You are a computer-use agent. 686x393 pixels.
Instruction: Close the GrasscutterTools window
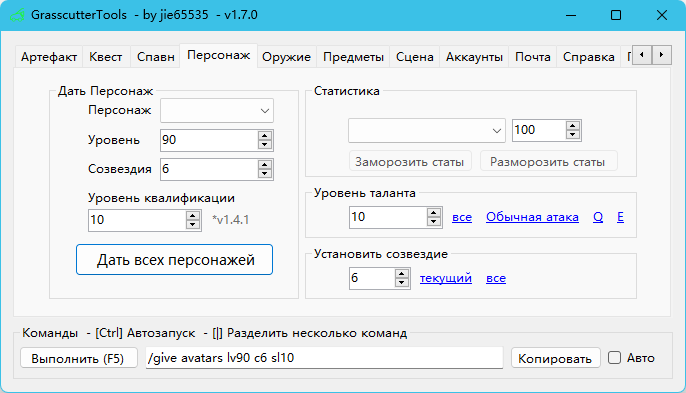662,15
